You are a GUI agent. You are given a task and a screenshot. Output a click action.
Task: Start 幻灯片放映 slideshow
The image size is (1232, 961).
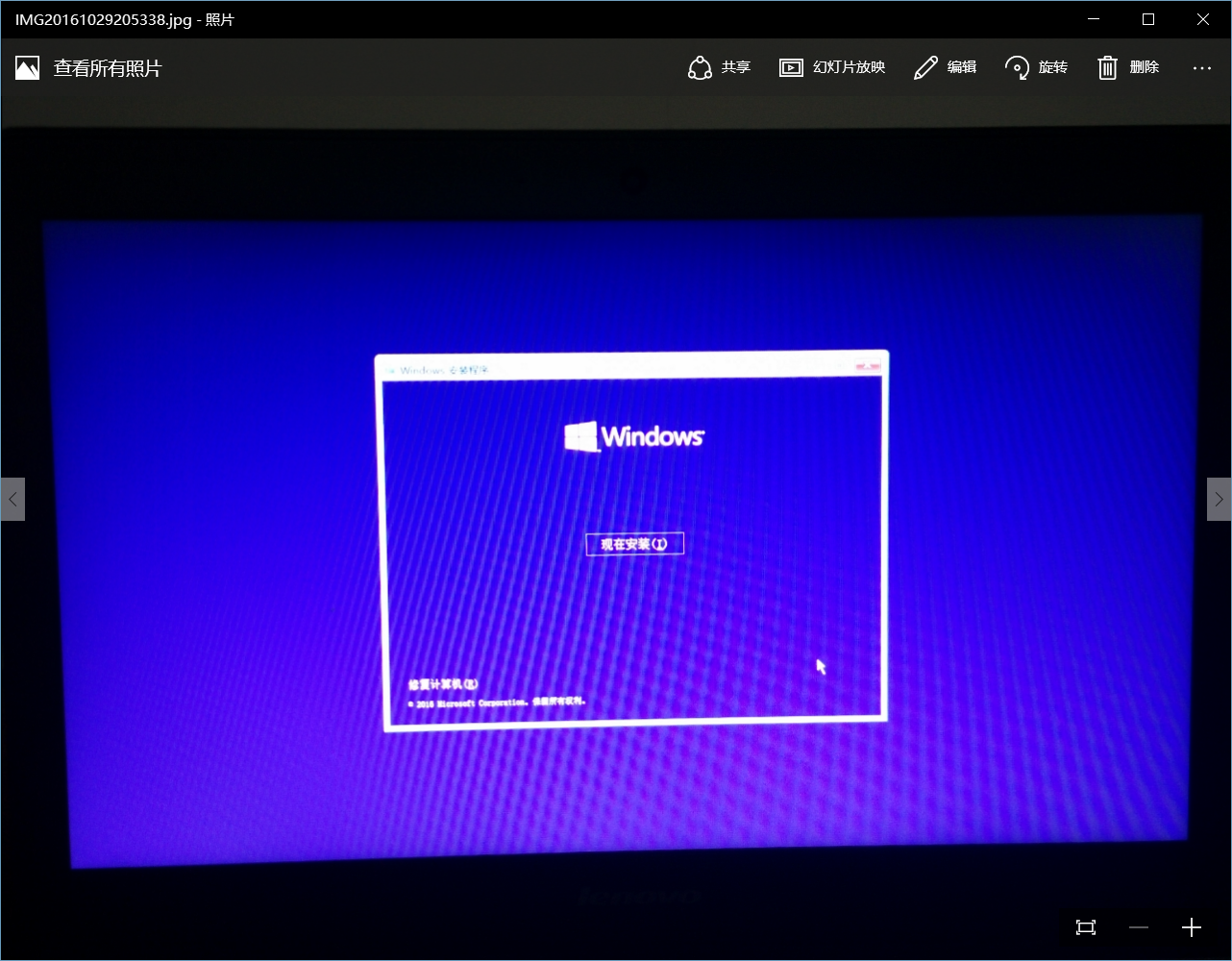832,67
